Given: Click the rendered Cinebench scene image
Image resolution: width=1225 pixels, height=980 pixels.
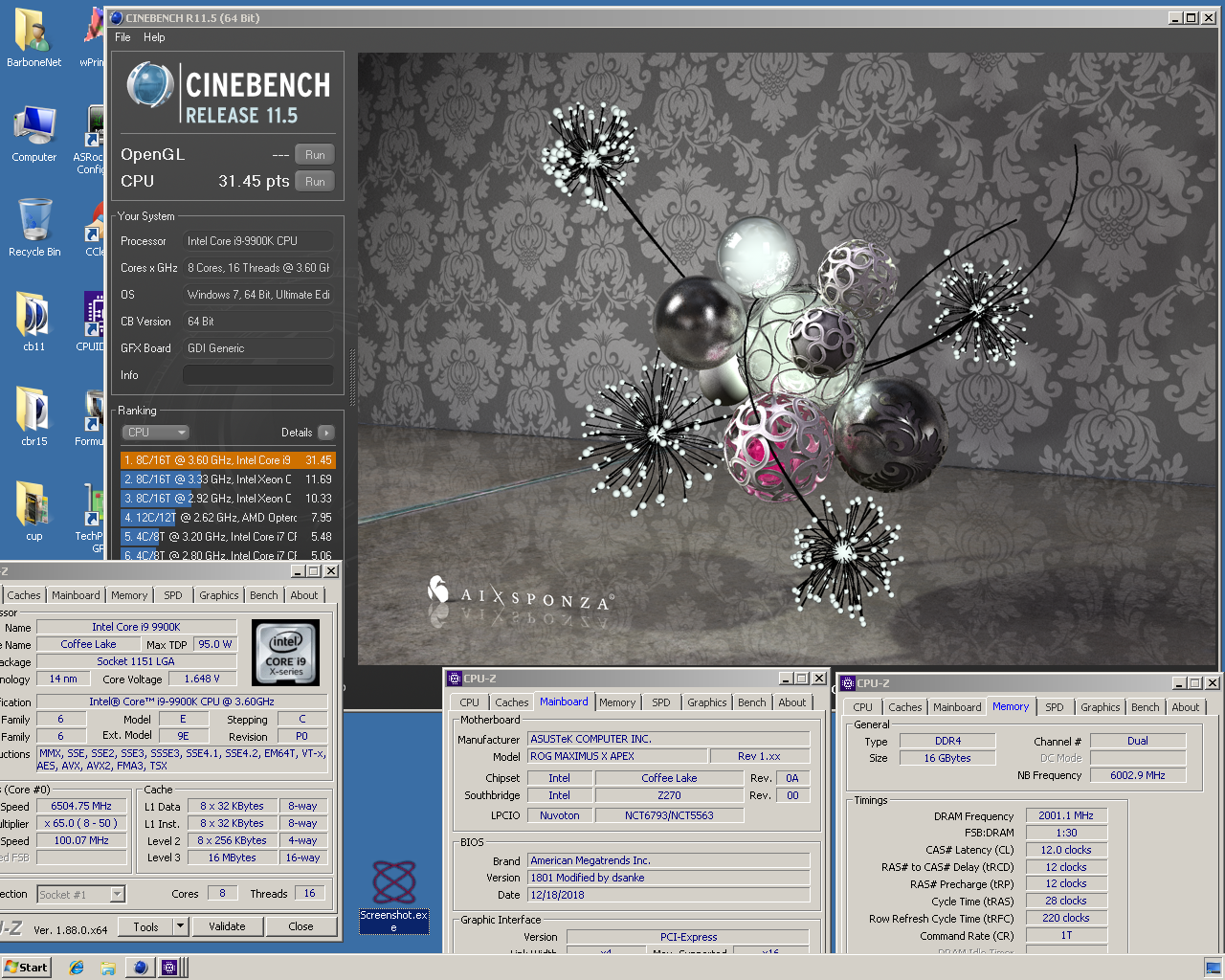Looking at the screenshot, I should (787, 359).
